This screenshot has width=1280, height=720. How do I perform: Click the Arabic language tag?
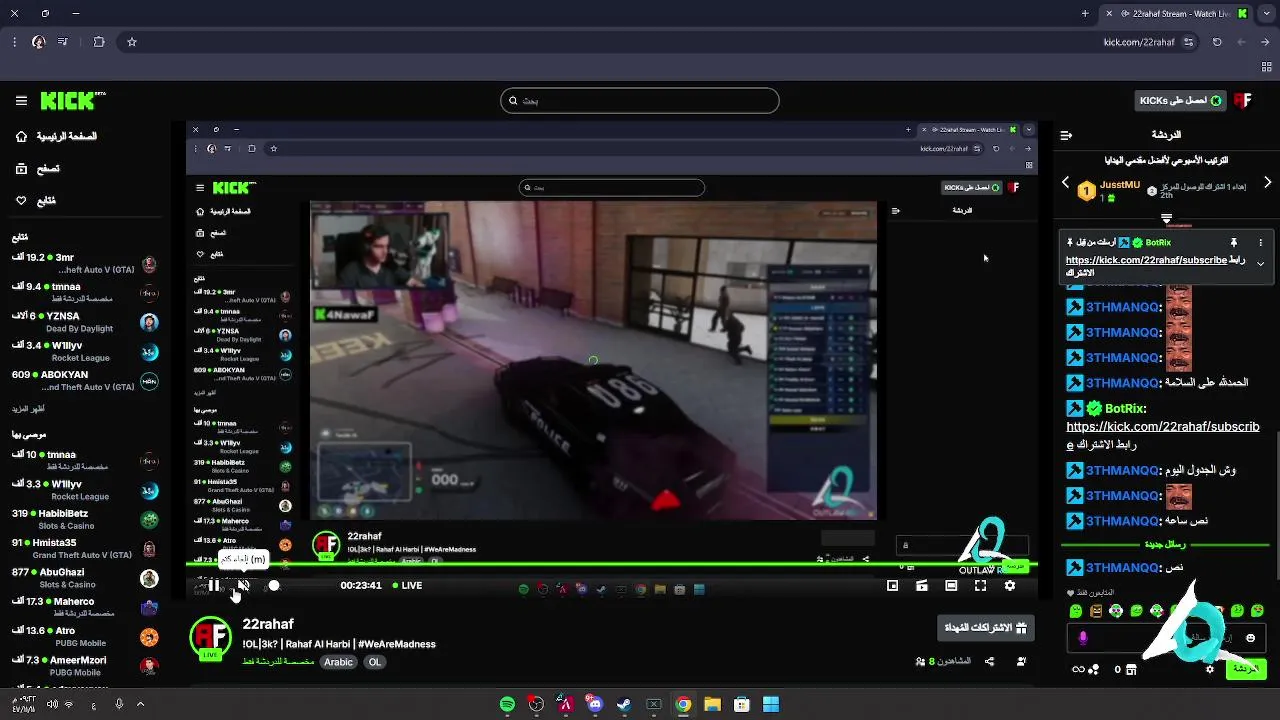click(x=338, y=662)
